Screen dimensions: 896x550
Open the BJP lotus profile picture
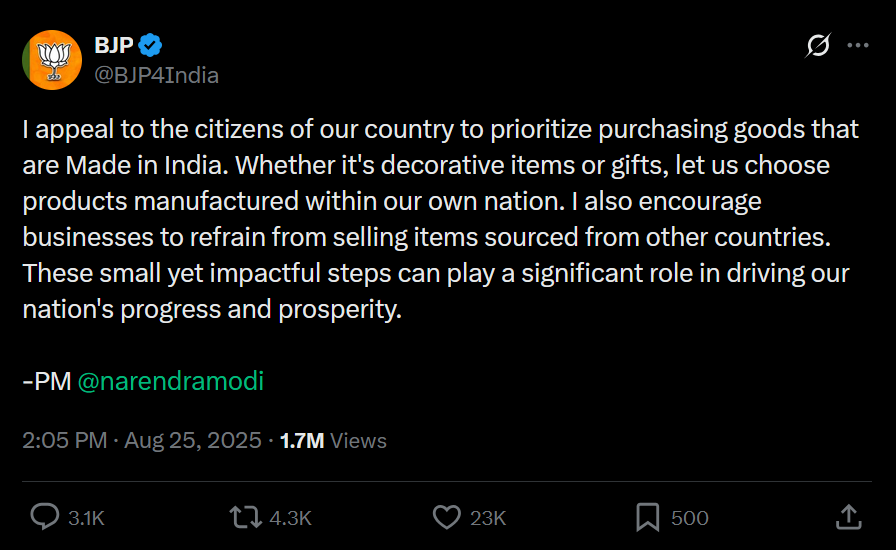[x=52, y=60]
